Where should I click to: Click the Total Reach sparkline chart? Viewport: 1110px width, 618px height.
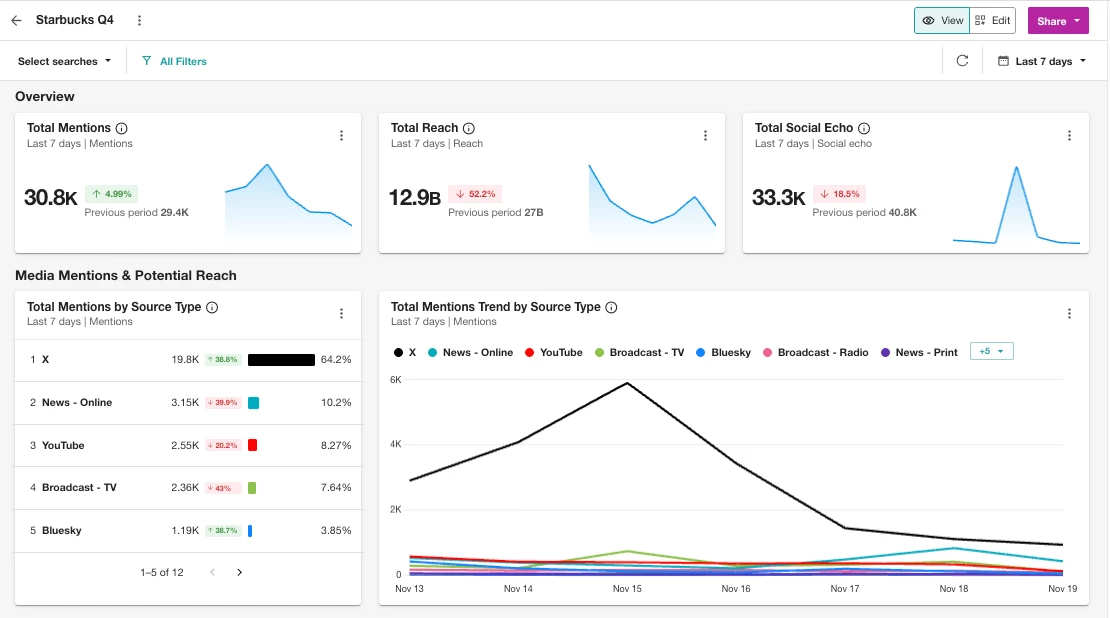[x=652, y=200]
